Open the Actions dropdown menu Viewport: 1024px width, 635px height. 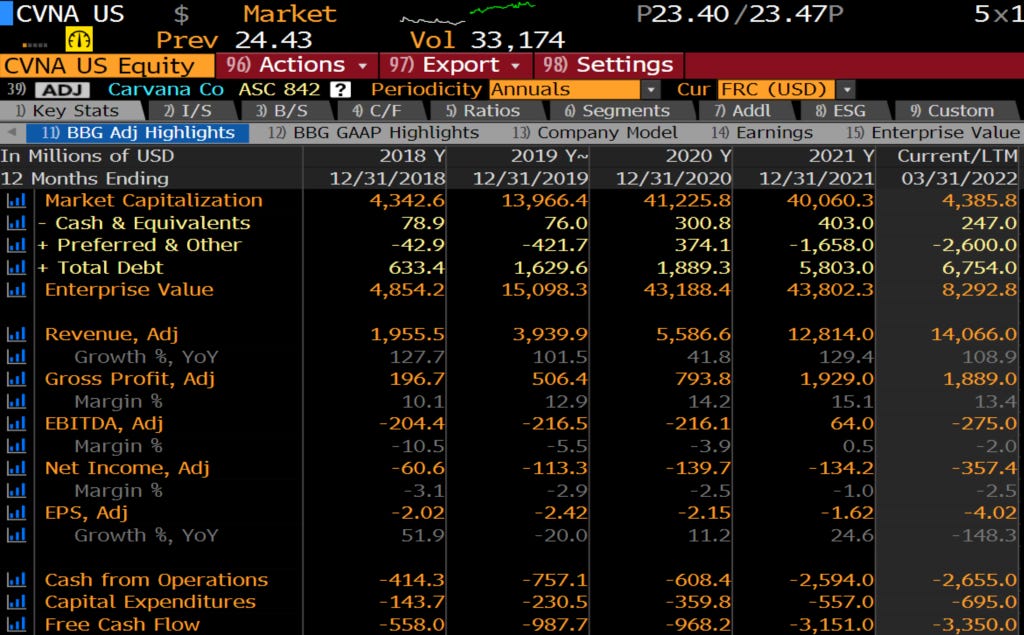(x=297, y=65)
